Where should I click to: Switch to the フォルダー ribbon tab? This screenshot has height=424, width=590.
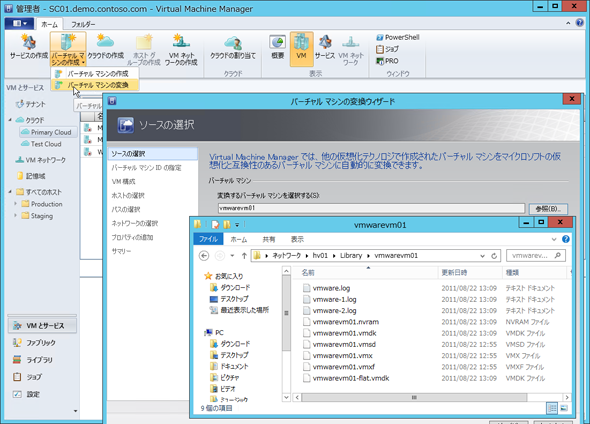click(83, 24)
